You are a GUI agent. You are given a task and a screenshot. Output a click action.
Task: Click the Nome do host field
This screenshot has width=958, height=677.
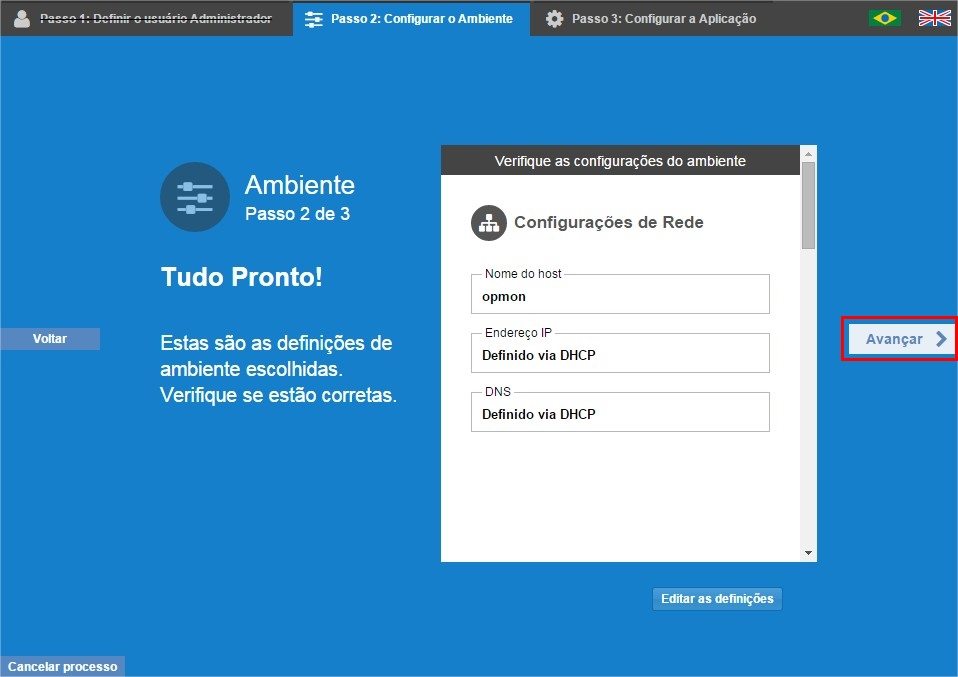click(x=620, y=294)
